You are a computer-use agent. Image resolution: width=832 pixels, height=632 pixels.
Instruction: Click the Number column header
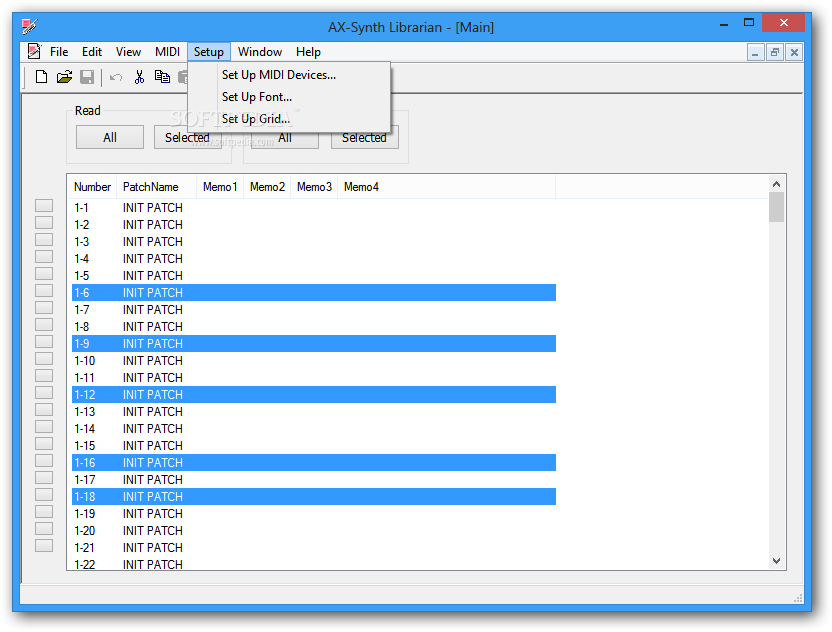click(x=92, y=187)
